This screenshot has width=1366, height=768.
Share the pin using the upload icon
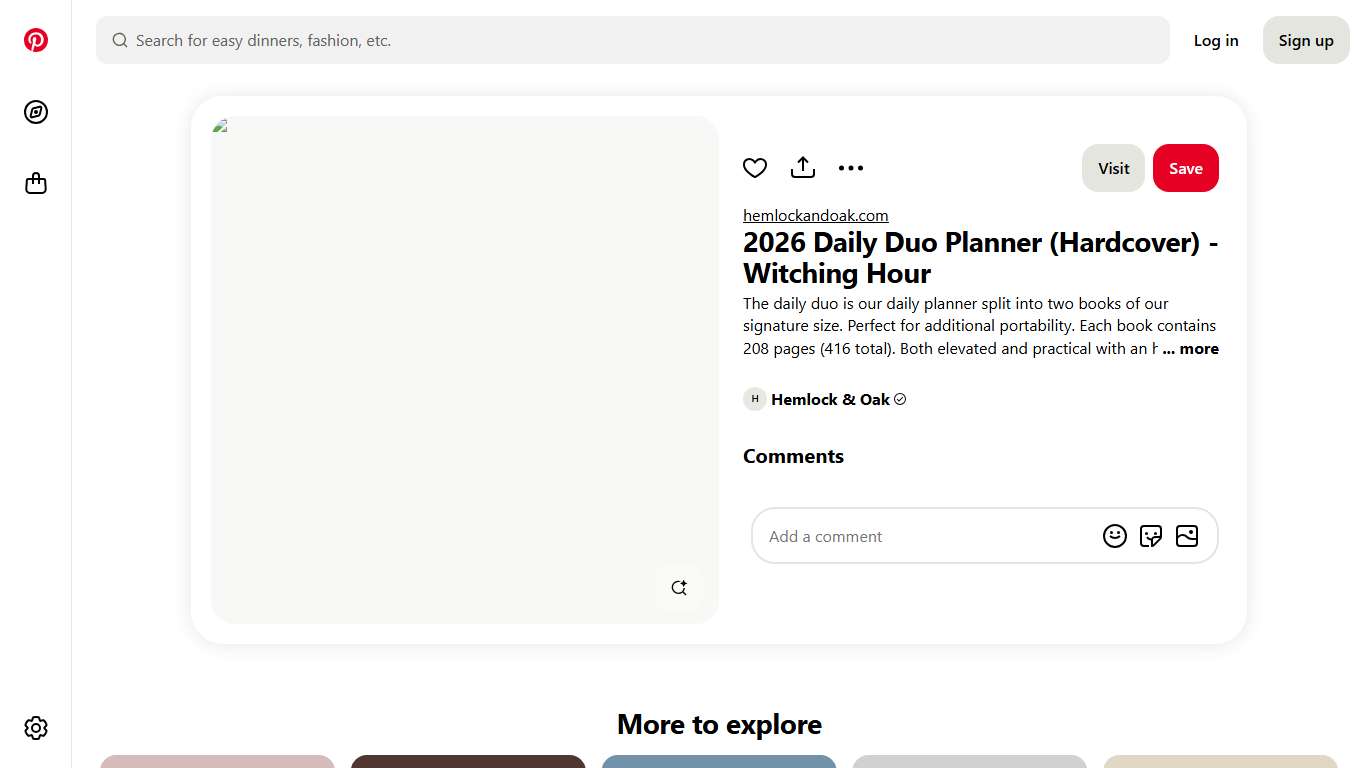803,167
